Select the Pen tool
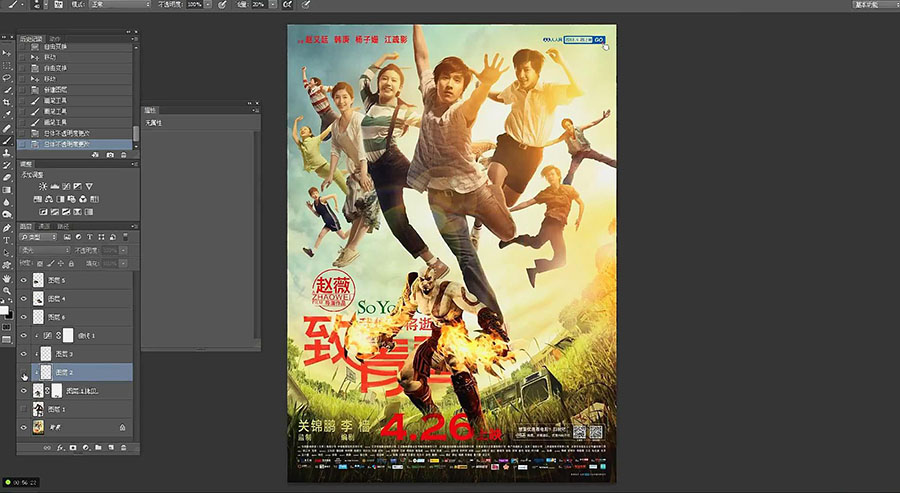 7,228
